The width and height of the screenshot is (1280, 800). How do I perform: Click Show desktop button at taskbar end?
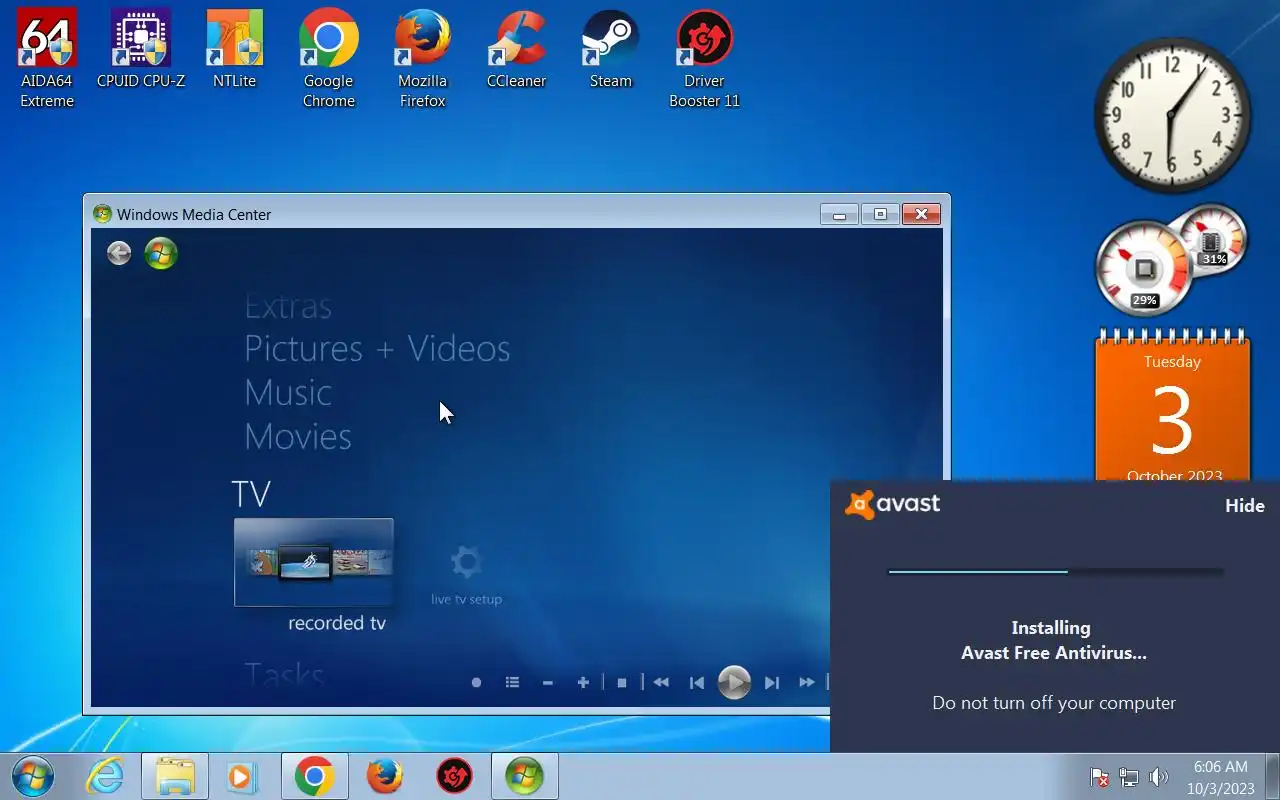click(1272, 776)
